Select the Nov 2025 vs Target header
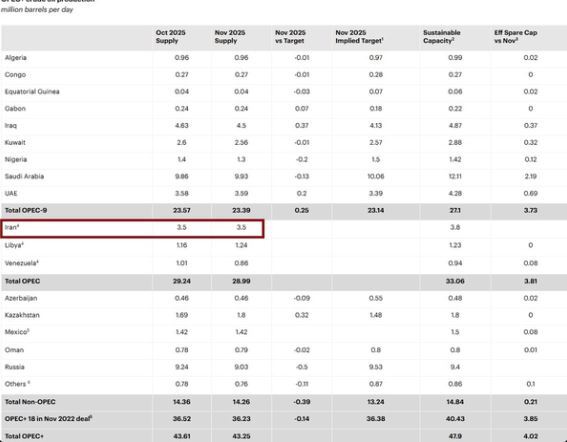The height and width of the screenshot is (442, 567). (x=290, y=37)
